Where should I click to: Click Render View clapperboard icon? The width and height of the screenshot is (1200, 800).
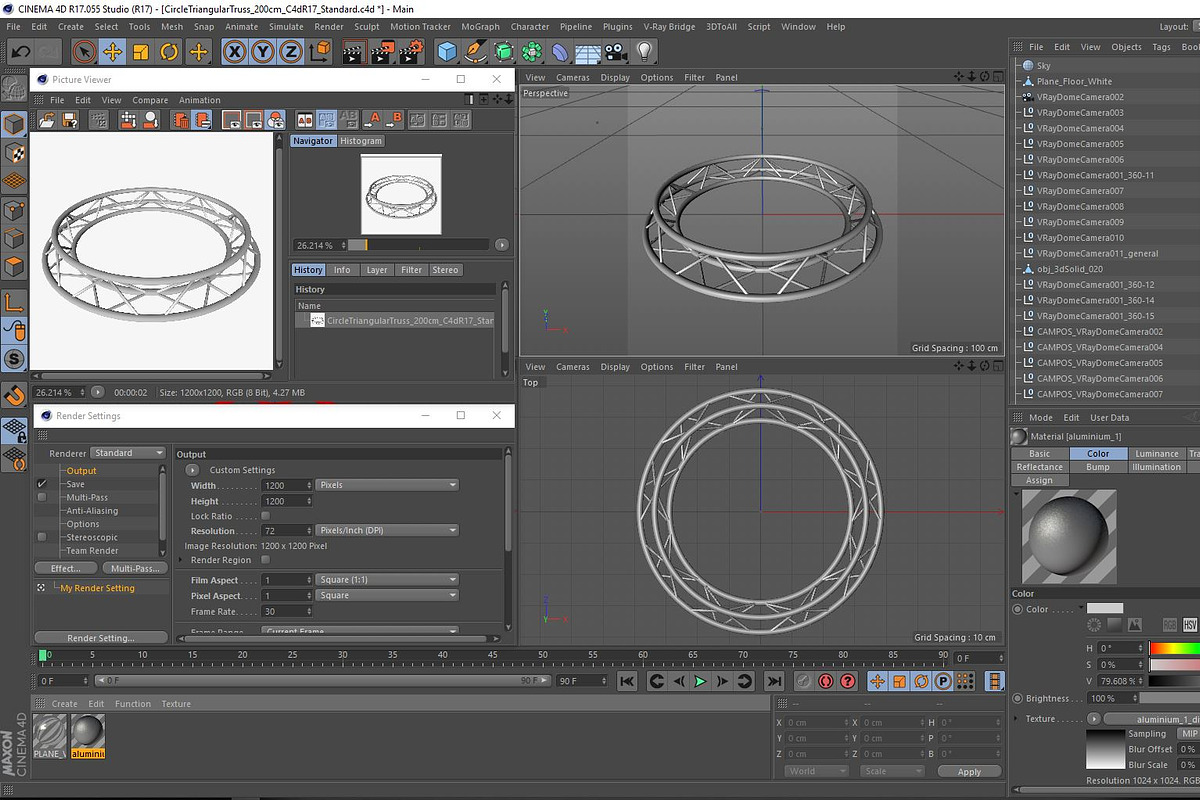coord(353,51)
